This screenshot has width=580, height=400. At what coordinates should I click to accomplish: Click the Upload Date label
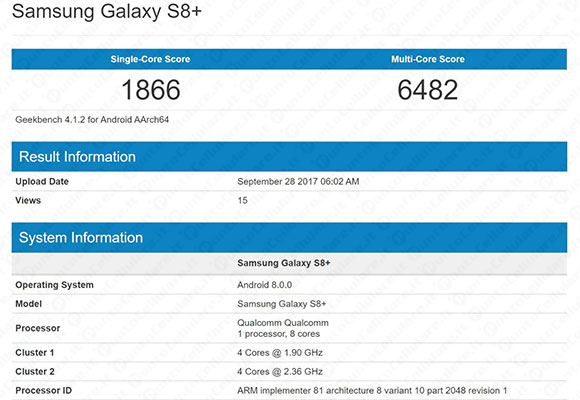42,182
